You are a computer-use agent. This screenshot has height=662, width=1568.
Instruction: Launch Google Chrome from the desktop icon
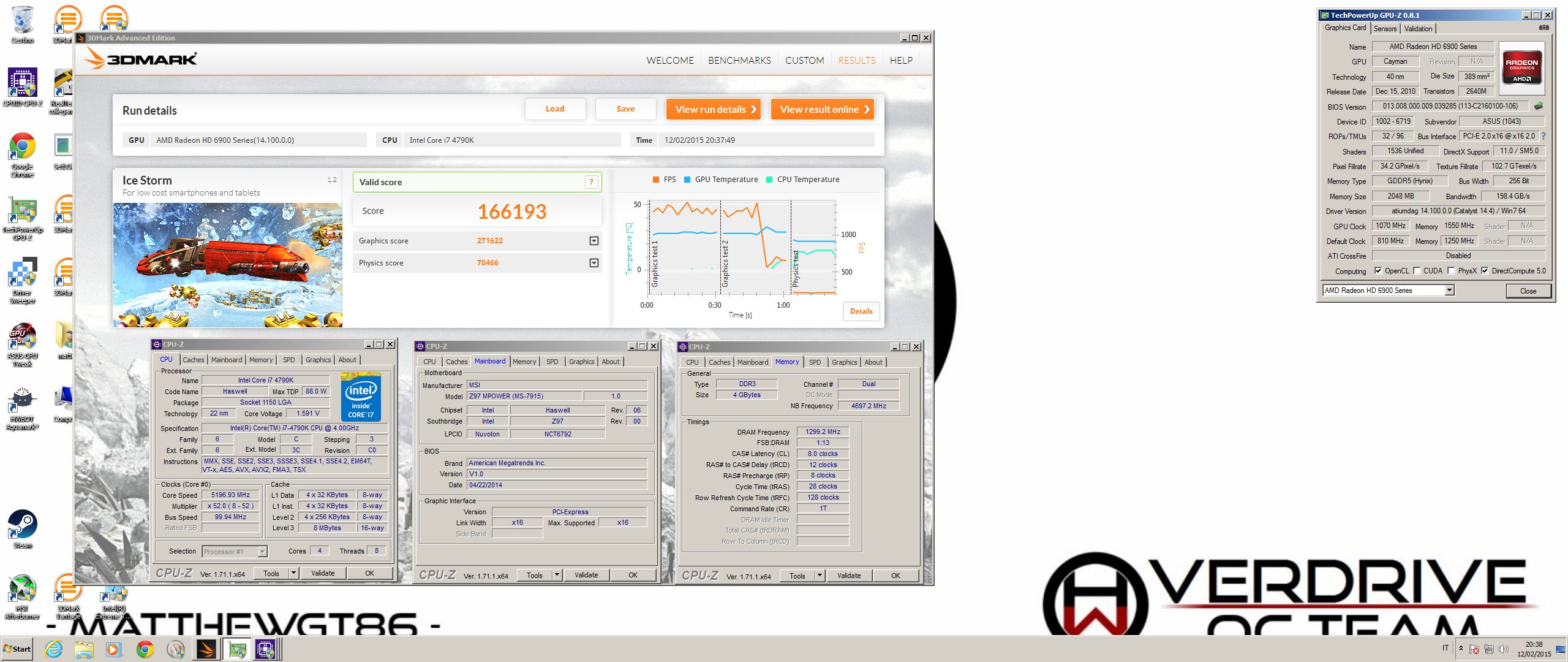(x=22, y=155)
